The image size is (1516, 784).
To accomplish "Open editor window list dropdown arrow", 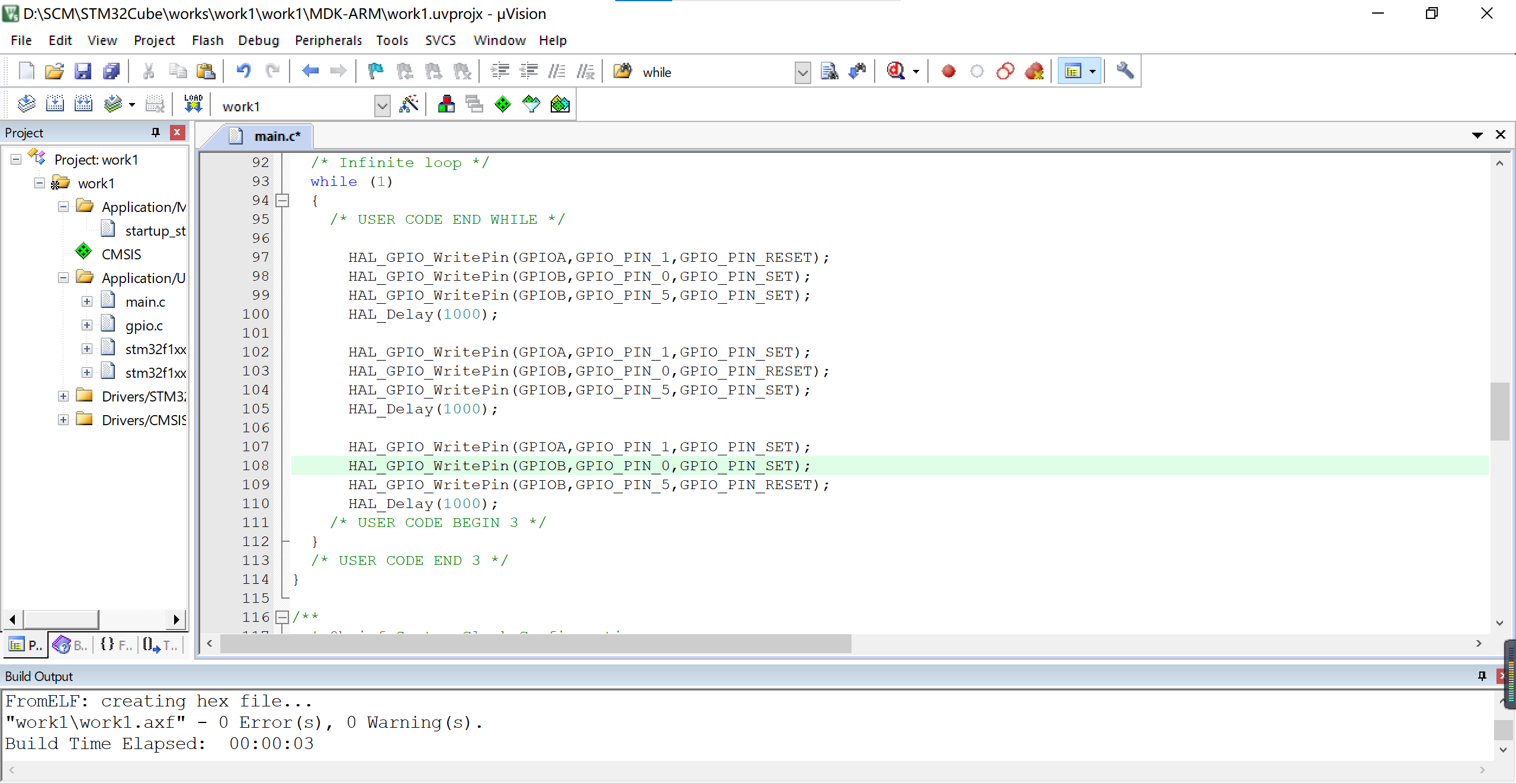I will (x=1478, y=135).
